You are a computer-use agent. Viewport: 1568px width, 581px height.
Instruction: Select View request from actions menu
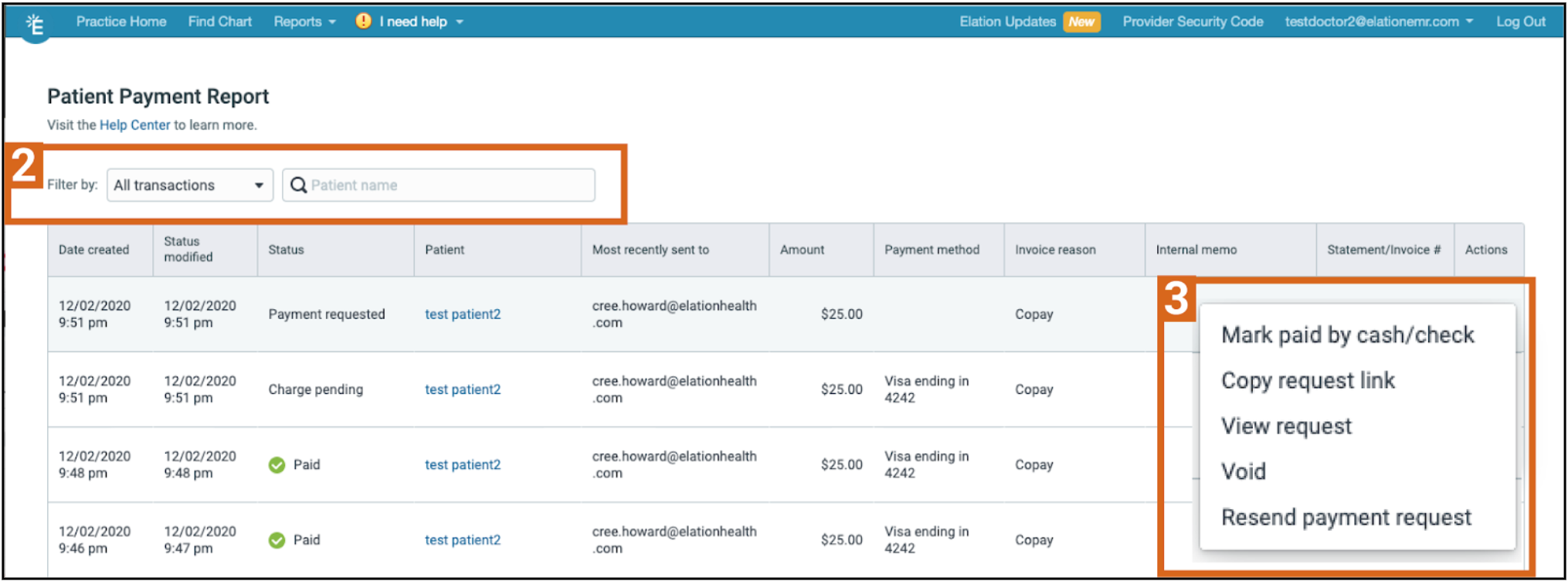coord(1286,426)
